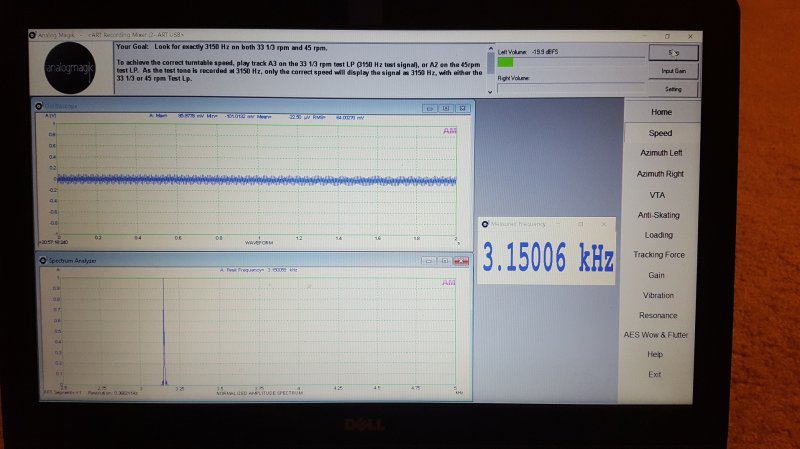Click the analogmagik round logo

(x=70, y=68)
